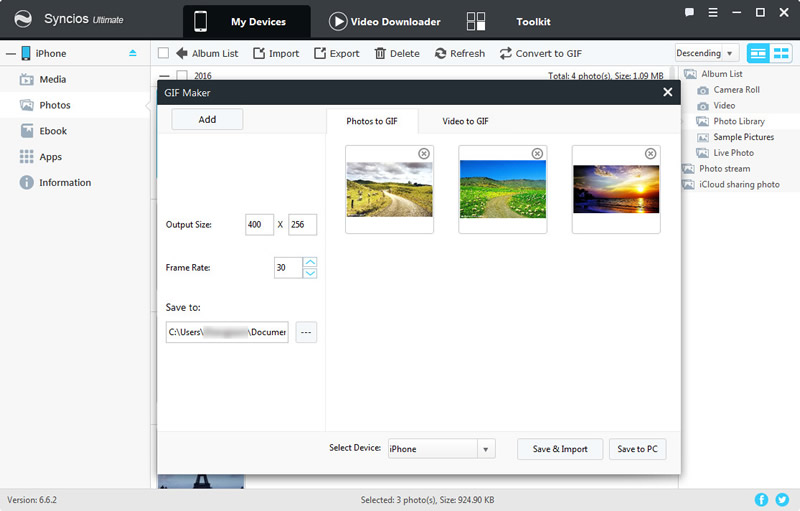Remove the sunset photo
Image resolution: width=800 pixels, height=511 pixels.
pos(651,154)
